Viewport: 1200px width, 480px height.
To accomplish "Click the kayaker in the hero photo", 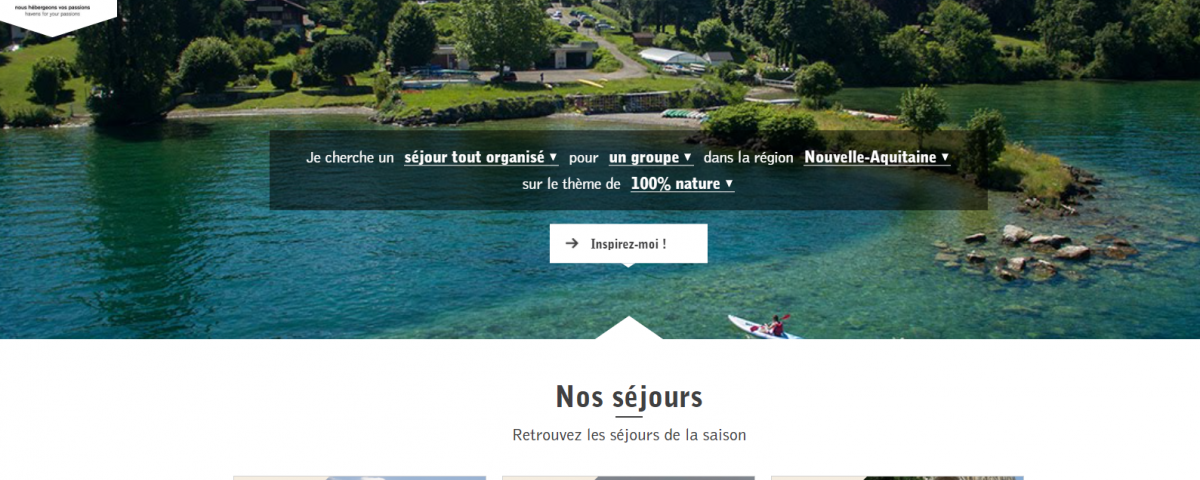I will 772,325.
